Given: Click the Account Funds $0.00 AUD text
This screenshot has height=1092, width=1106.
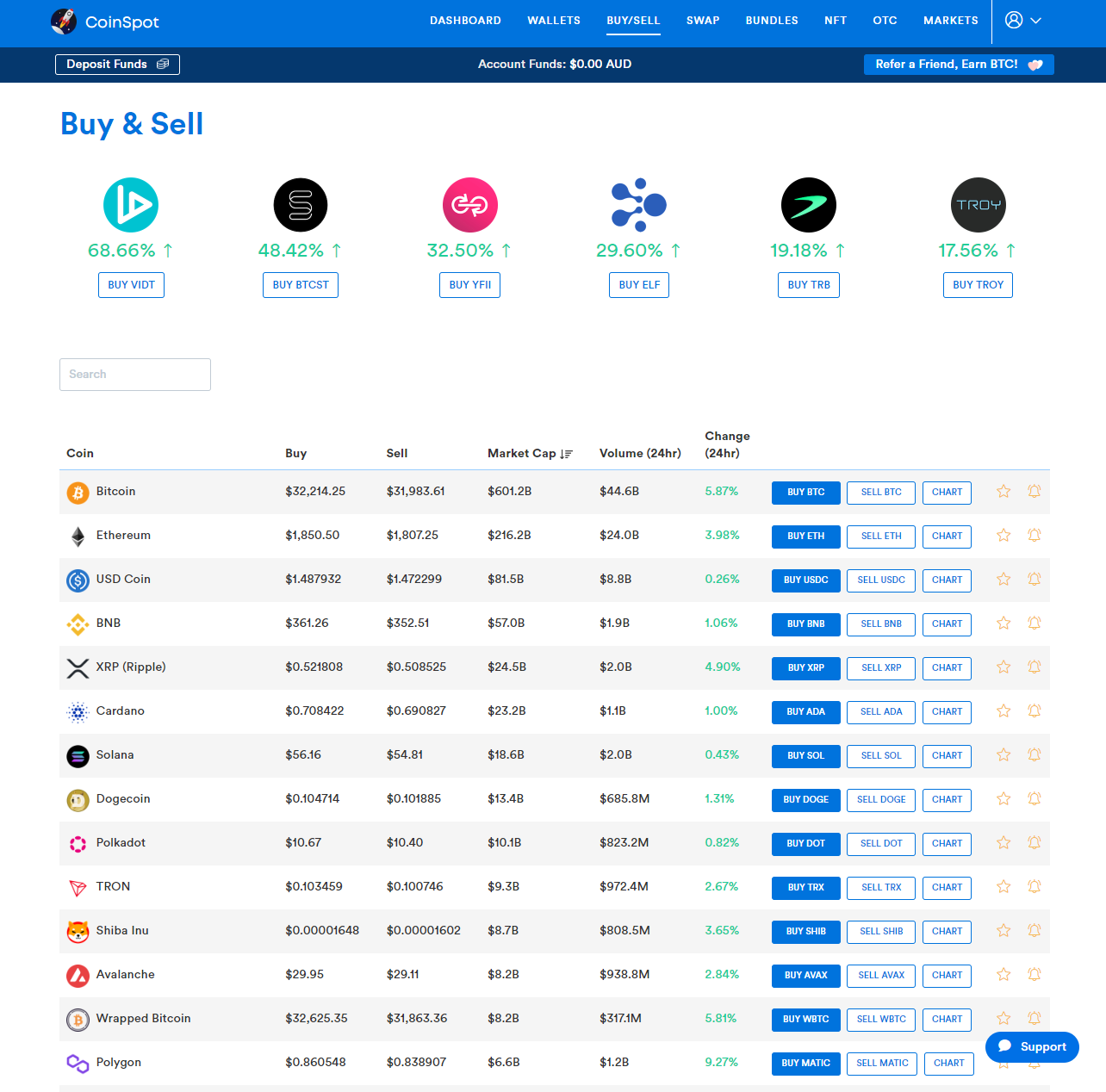Looking at the screenshot, I should click(555, 65).
